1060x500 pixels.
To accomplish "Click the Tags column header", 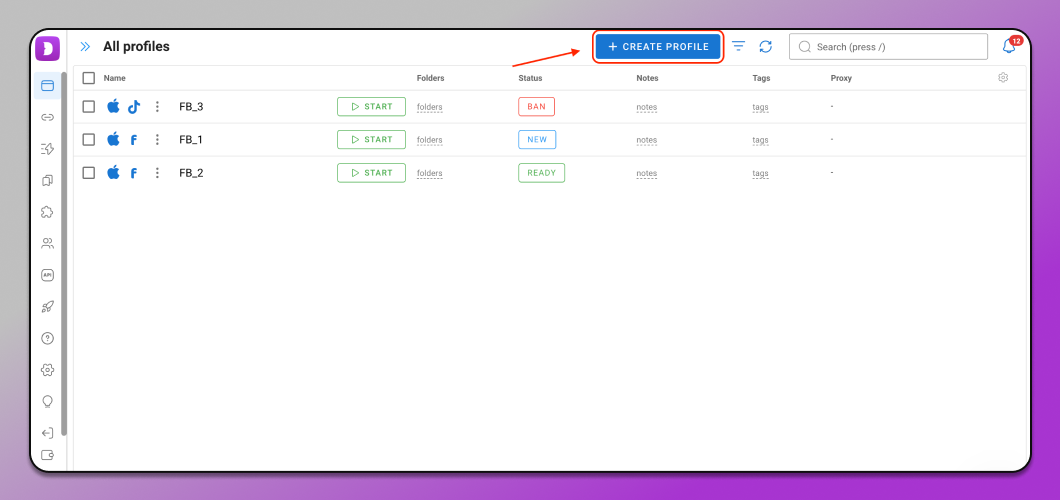I will click(x=761, y=78).
